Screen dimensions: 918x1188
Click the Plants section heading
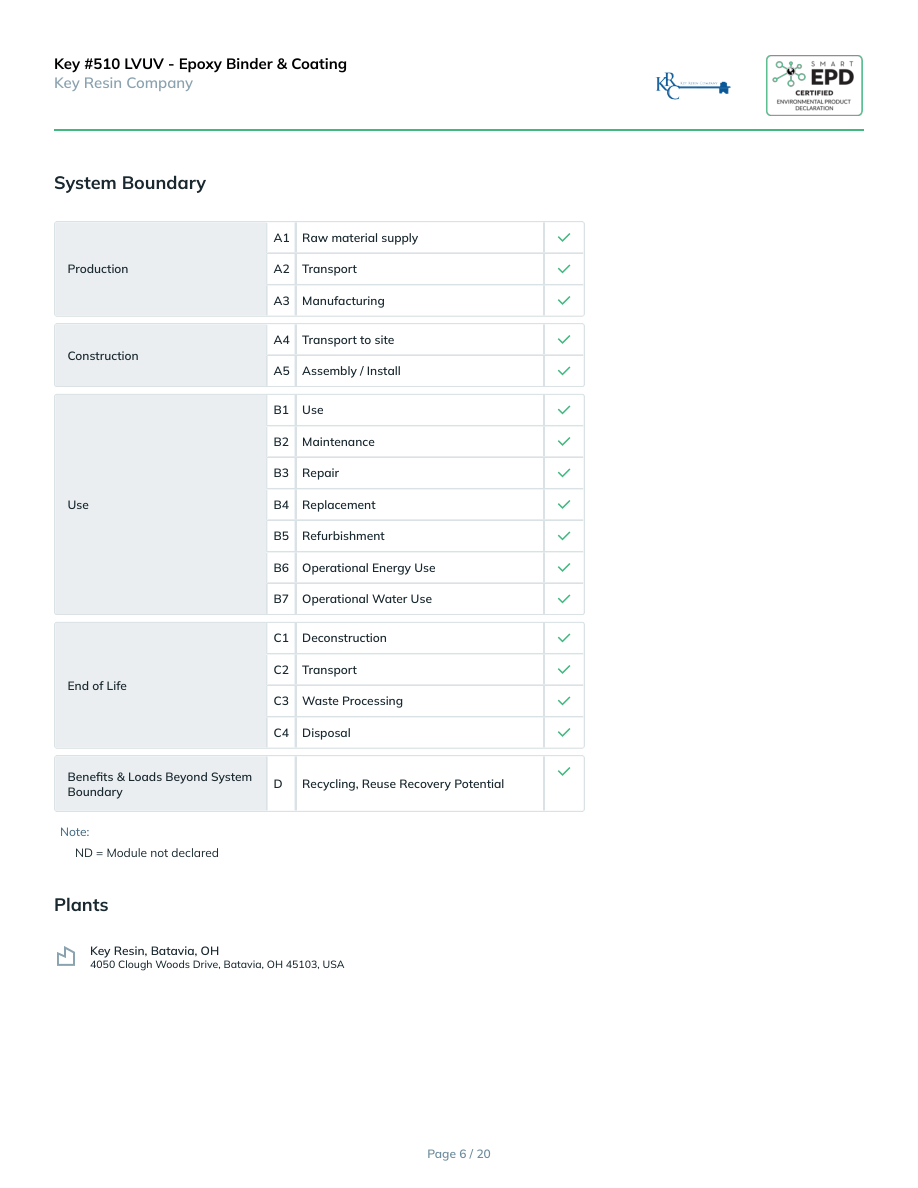point(81,905)
